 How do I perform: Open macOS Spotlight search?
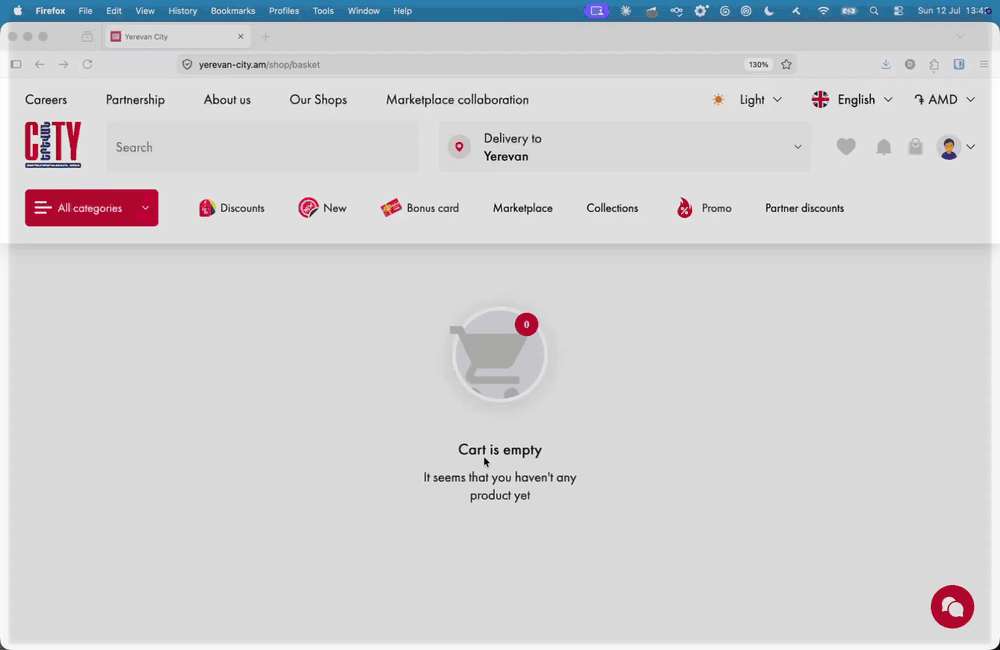click(x=874, y=11)
